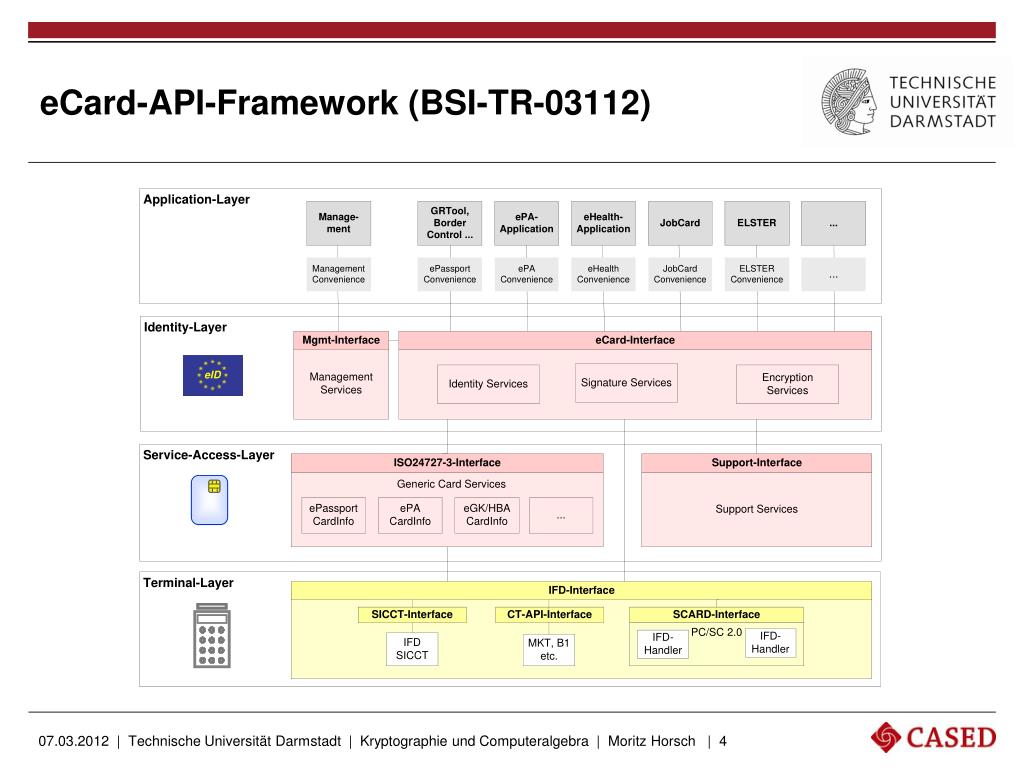
Task: Click the Management Services block
Action: pos(341,384)
